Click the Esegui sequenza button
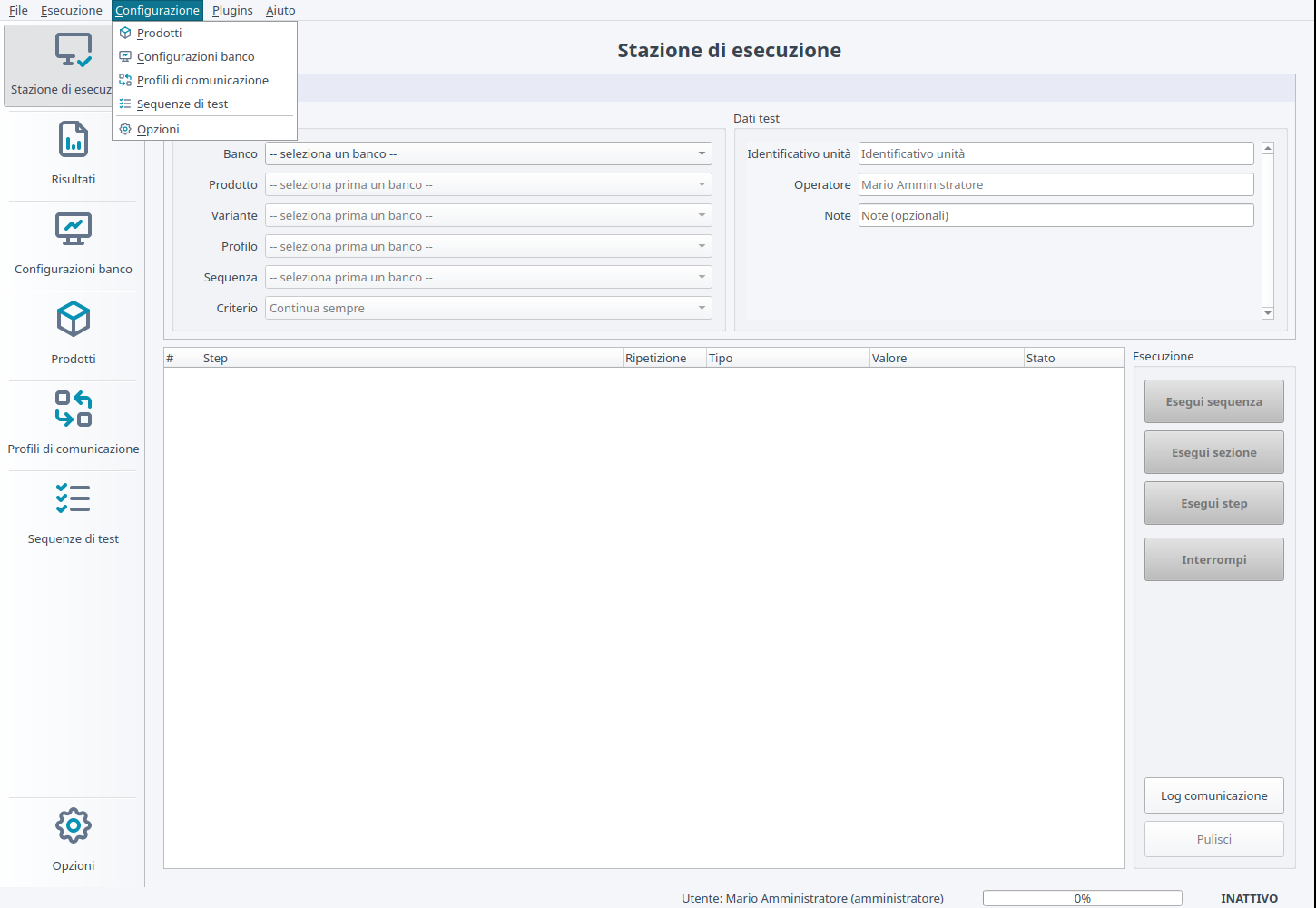The image size is (1316, 908). (1214, 401)
